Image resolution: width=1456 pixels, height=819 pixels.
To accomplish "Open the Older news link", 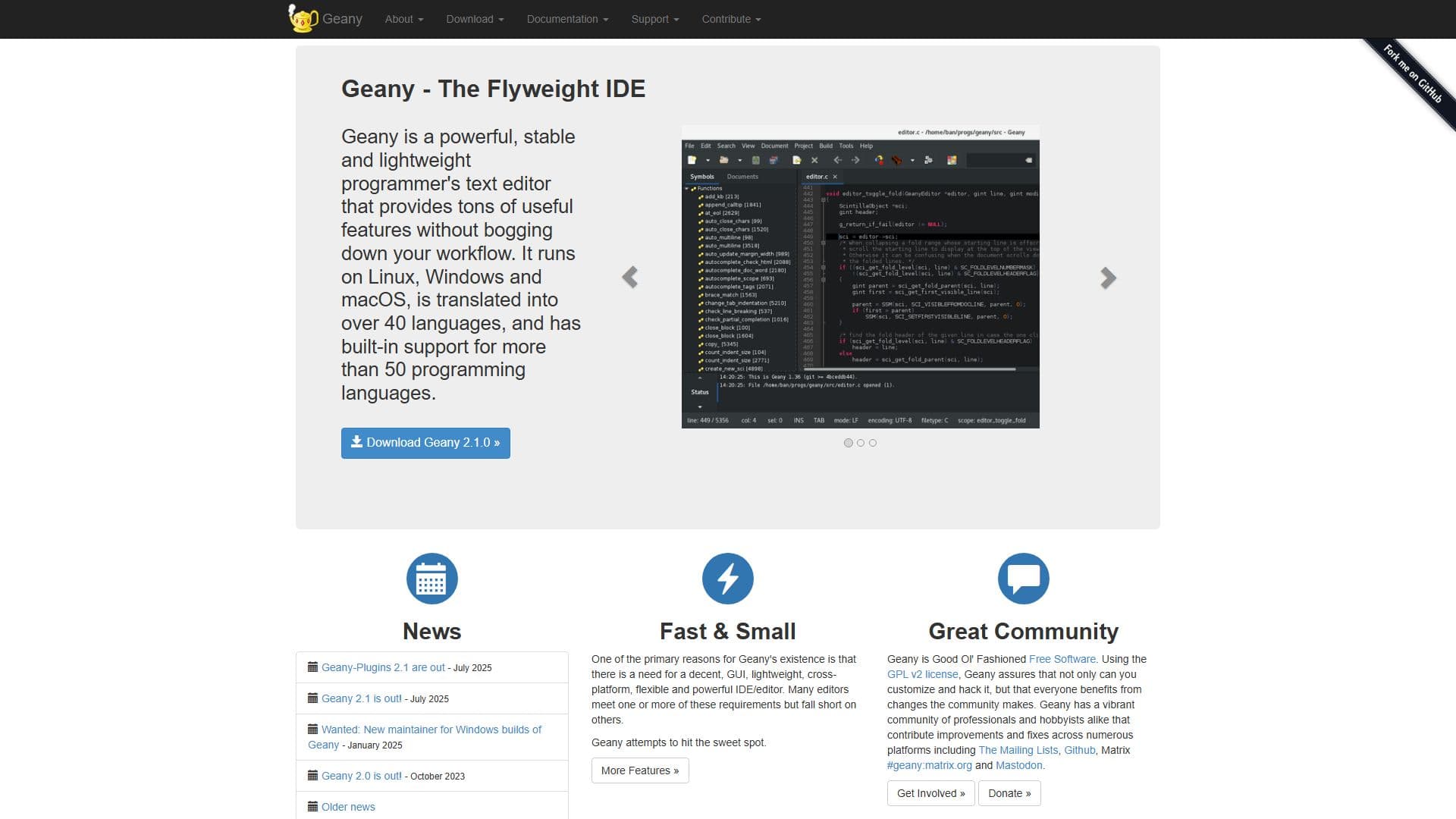I will coord(348,807).
